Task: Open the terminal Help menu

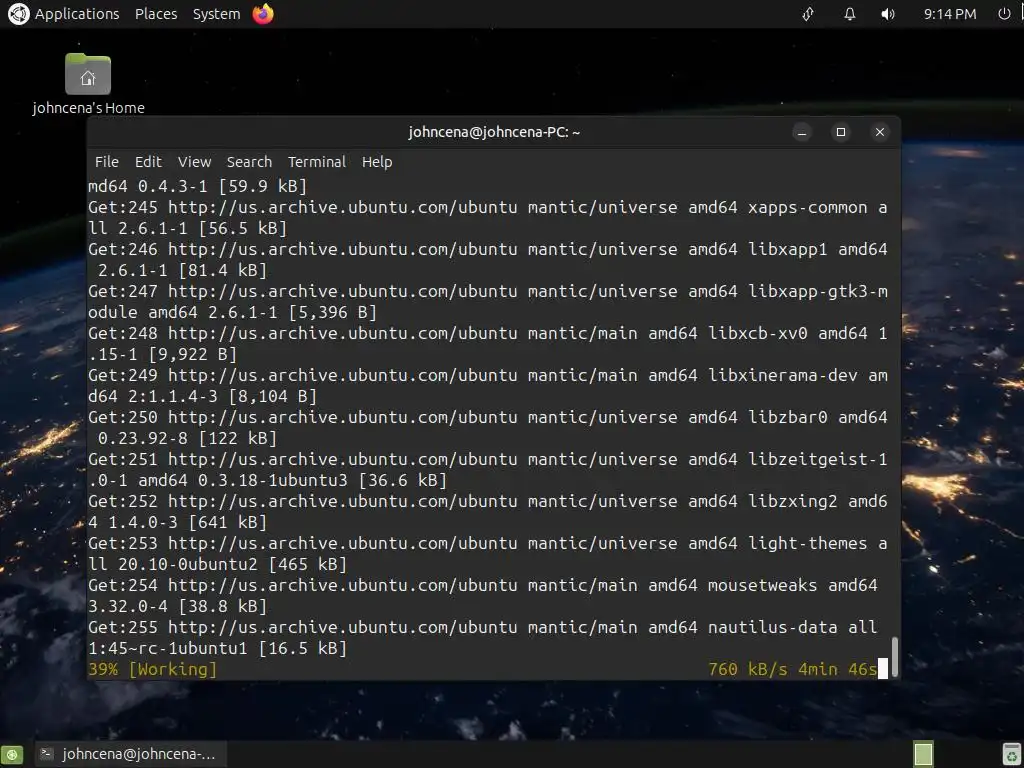Action: 377,162
